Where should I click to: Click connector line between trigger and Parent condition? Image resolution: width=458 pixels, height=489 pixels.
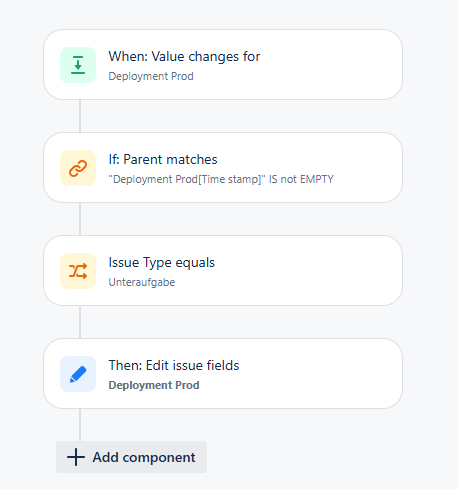[x=80, y=116]
